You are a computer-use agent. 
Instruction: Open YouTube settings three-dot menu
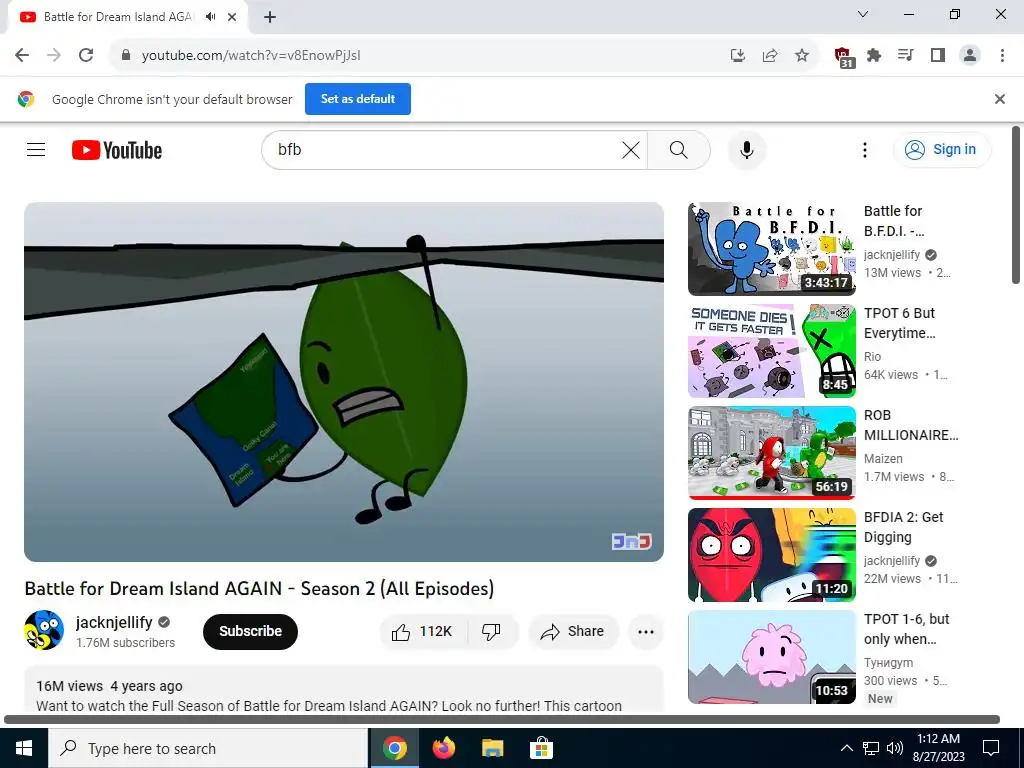coord(865,150)
